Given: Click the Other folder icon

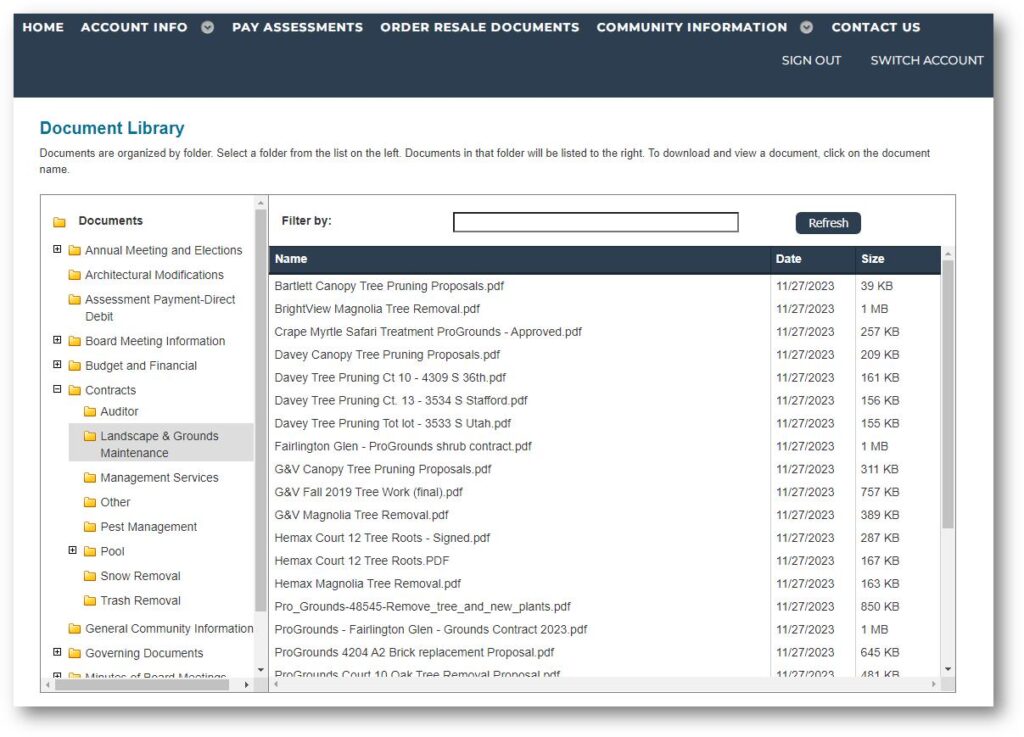Looking at the screenshot, I should (x=90, y=502).
